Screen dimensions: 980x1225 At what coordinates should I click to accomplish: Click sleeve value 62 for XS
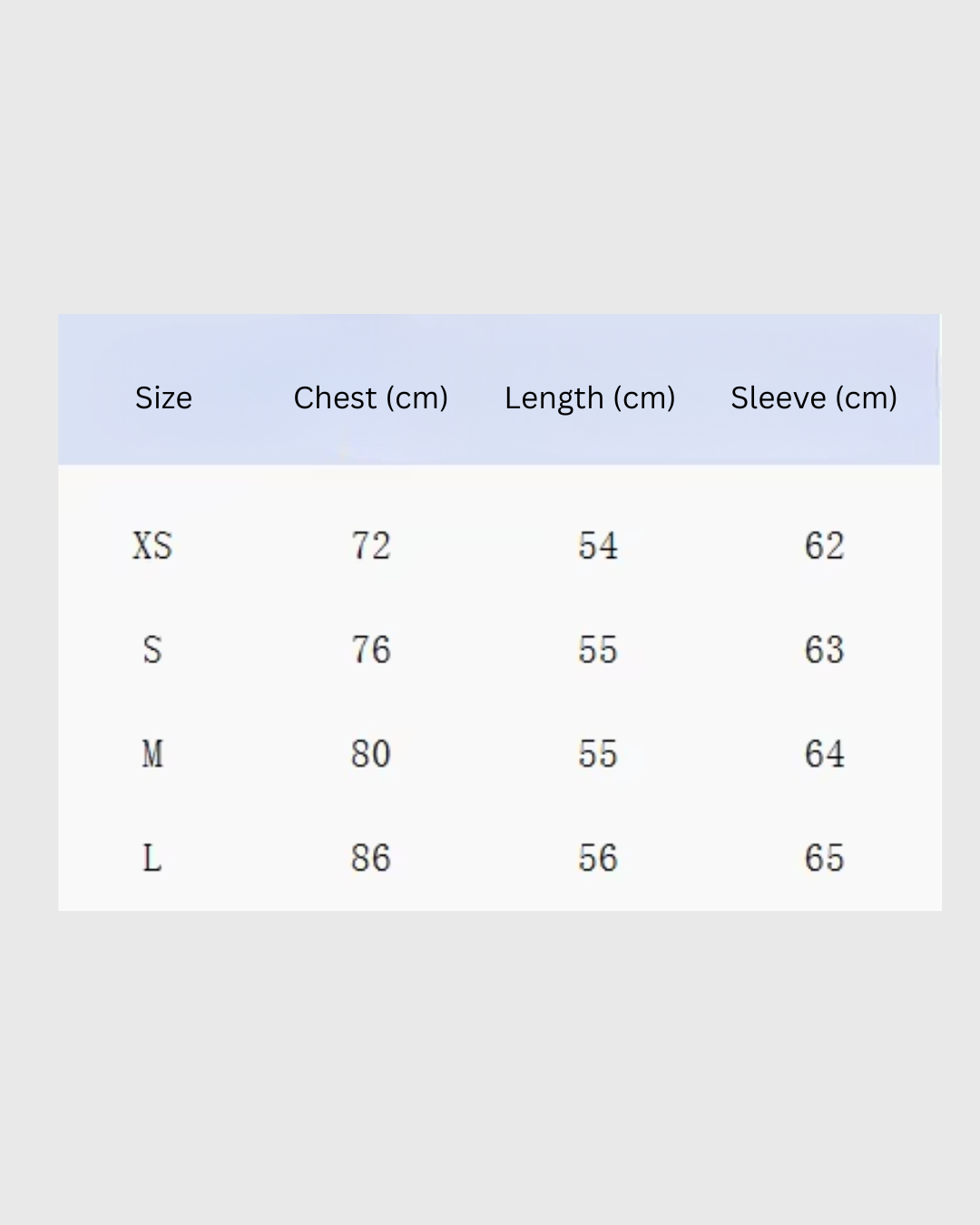coord(824,546)
